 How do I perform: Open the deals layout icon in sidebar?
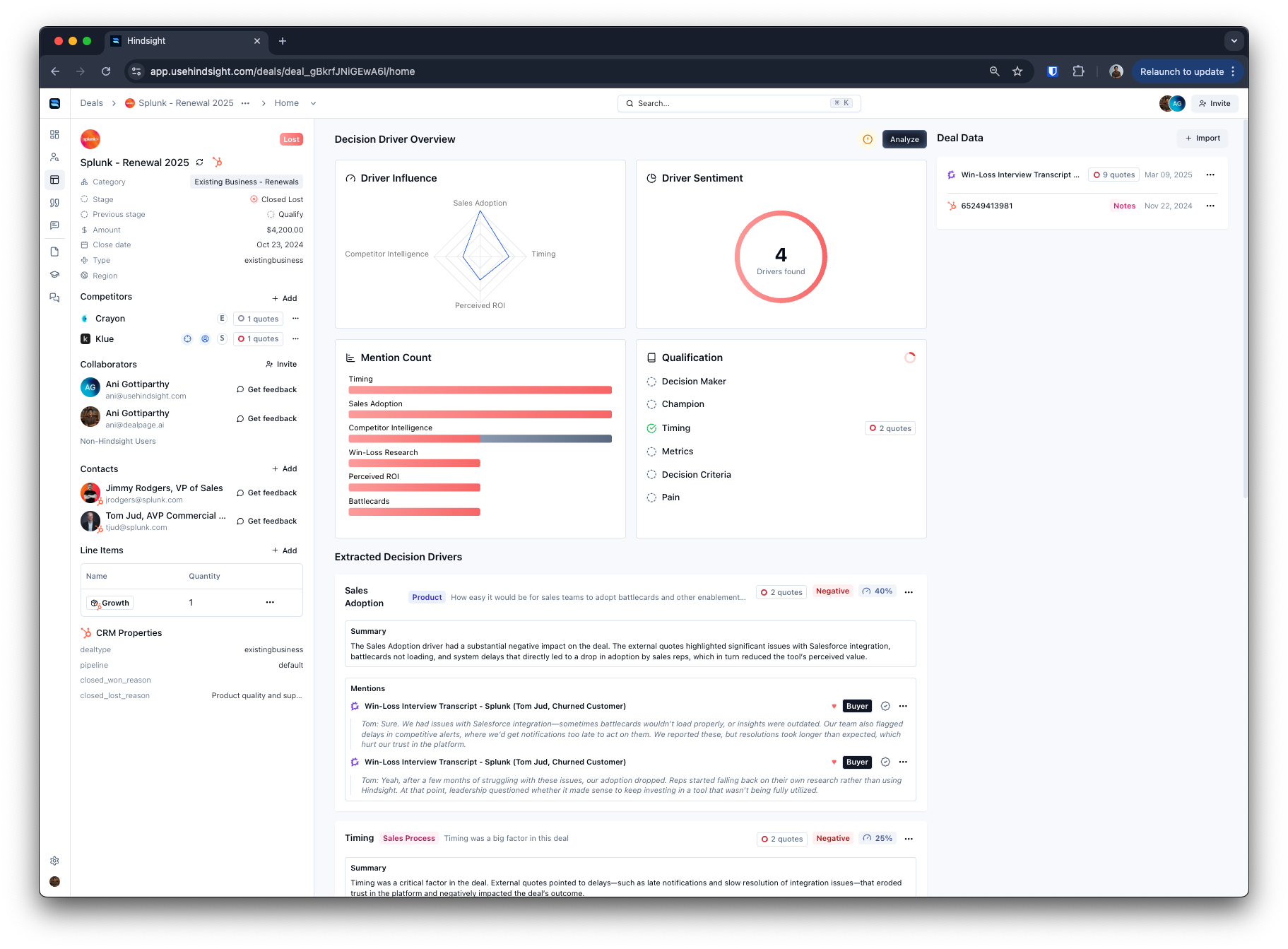54,180
